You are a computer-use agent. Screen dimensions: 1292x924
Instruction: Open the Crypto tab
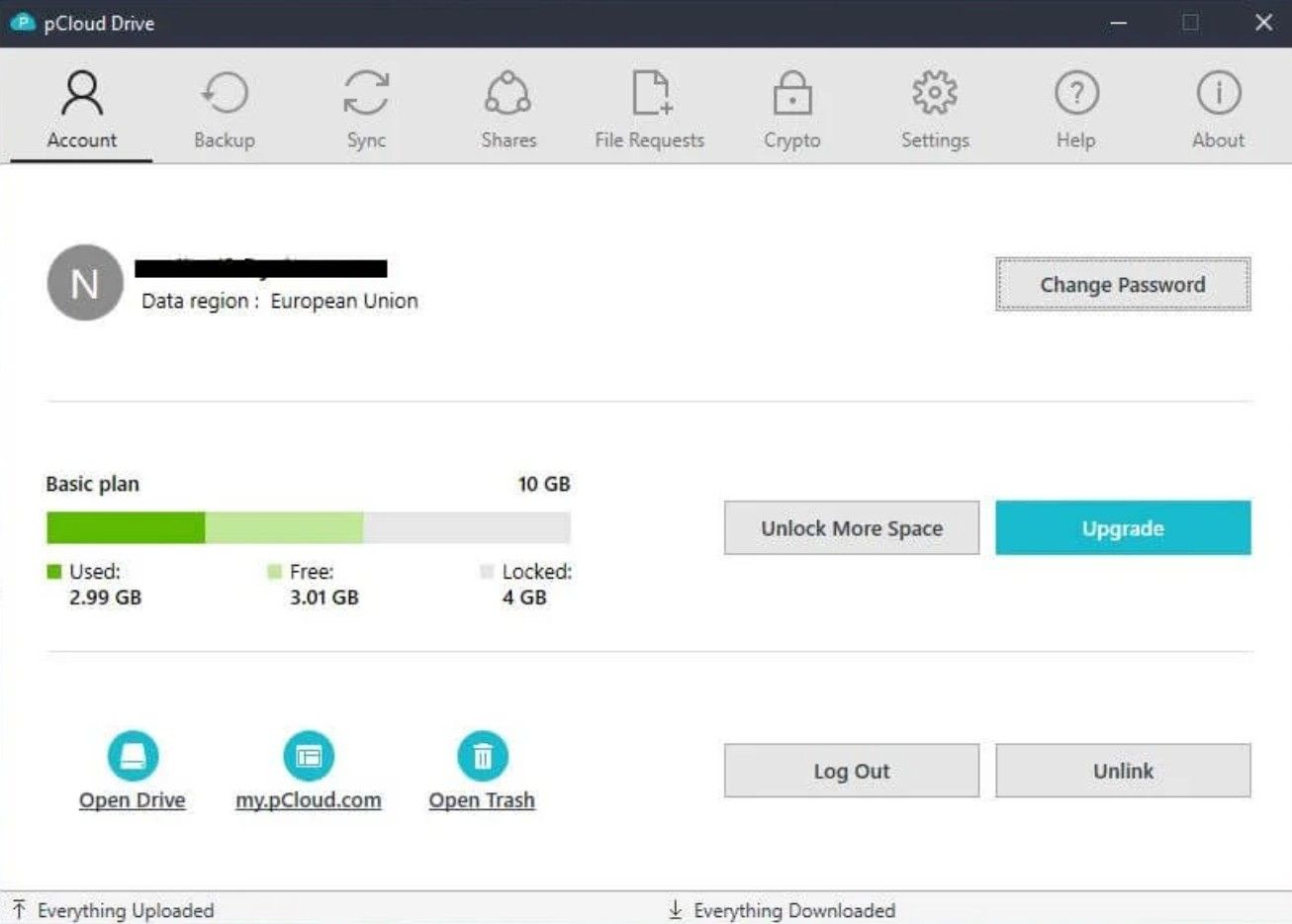[x=792, y=110]
